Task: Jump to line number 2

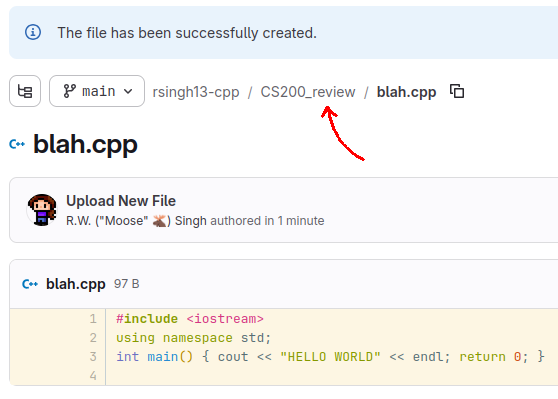Action: (93, 337)
